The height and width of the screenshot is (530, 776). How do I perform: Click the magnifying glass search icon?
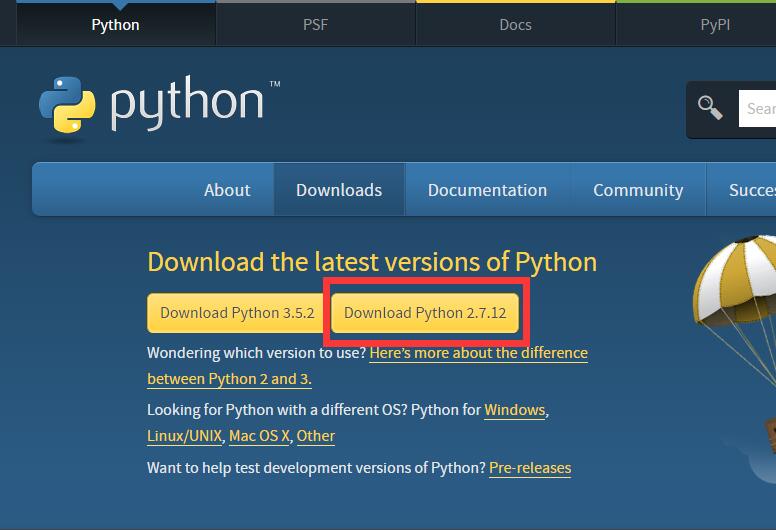pos(710,107)
